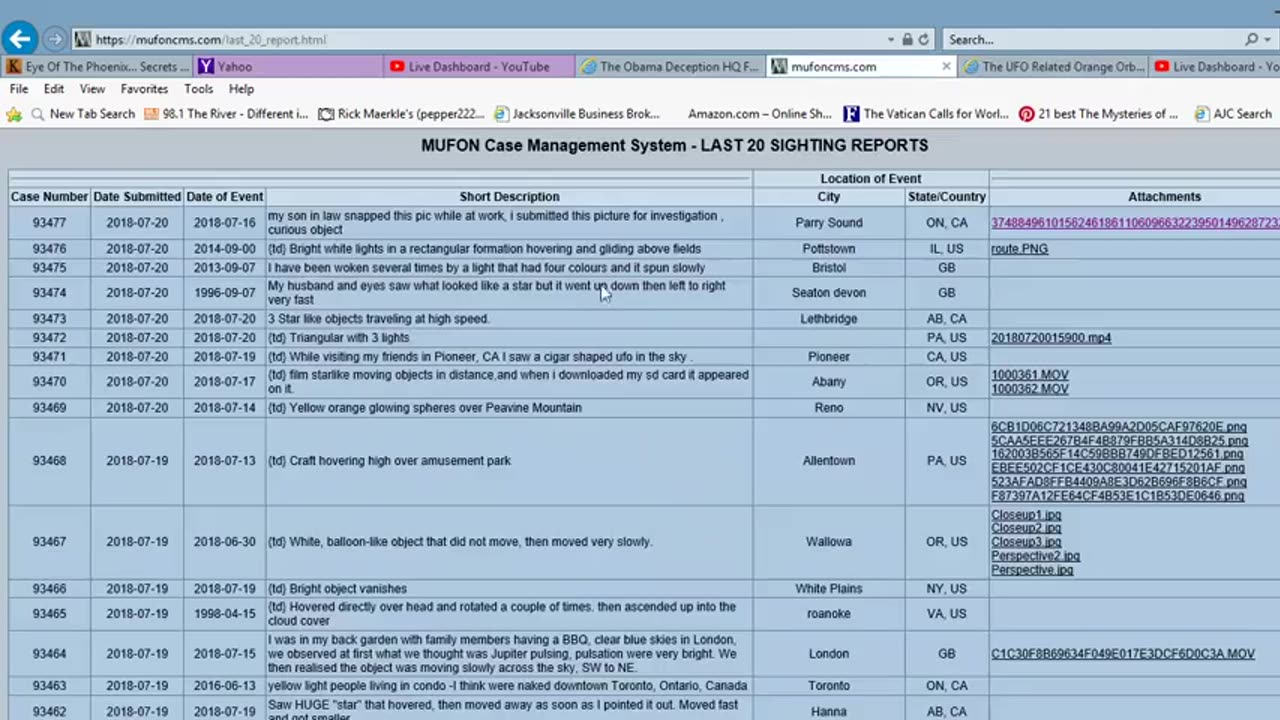Select case number 93477 cell

pos(49,223)
